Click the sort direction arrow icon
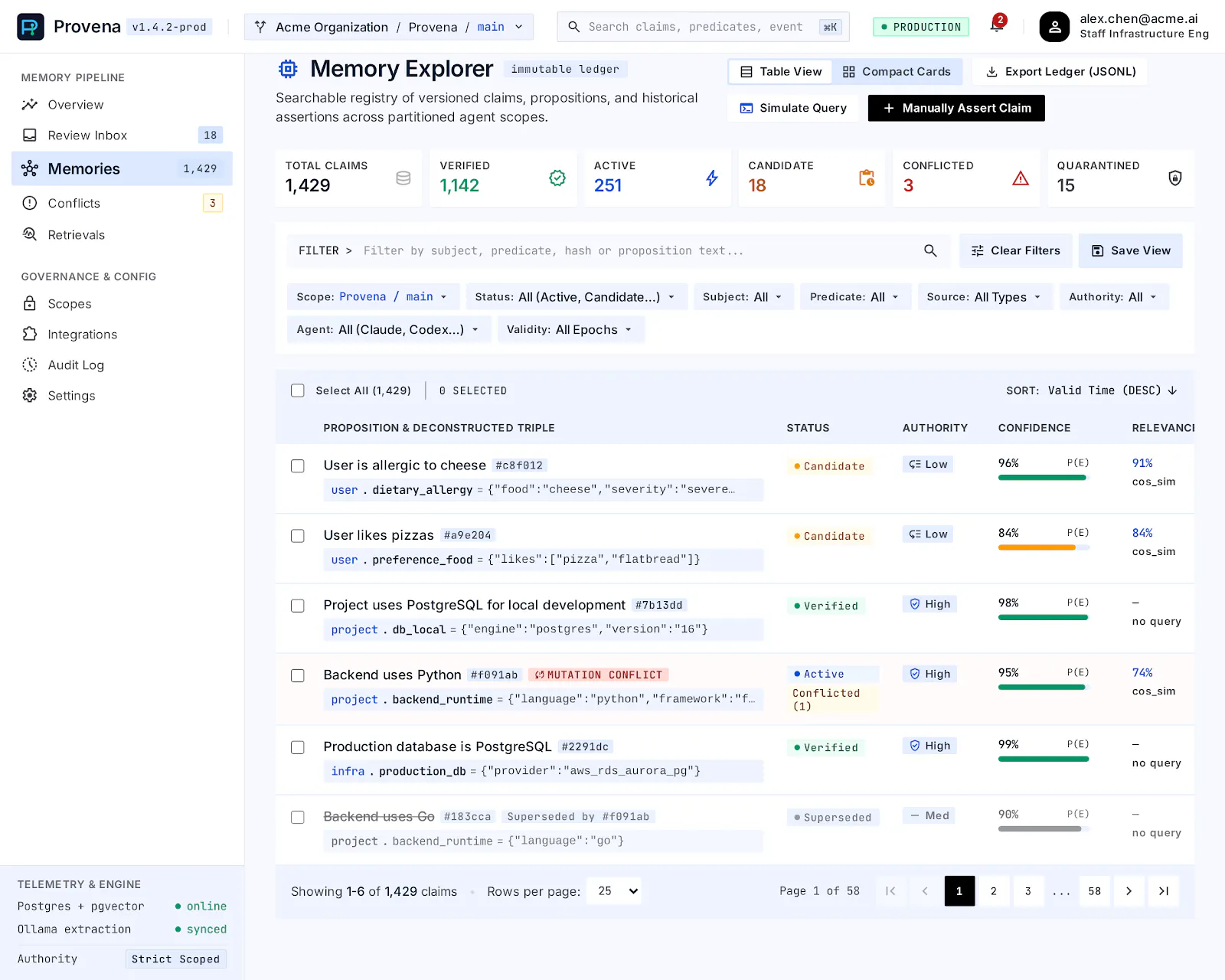This screenshot has width=1225, height=980. [x=1172, y=390]
